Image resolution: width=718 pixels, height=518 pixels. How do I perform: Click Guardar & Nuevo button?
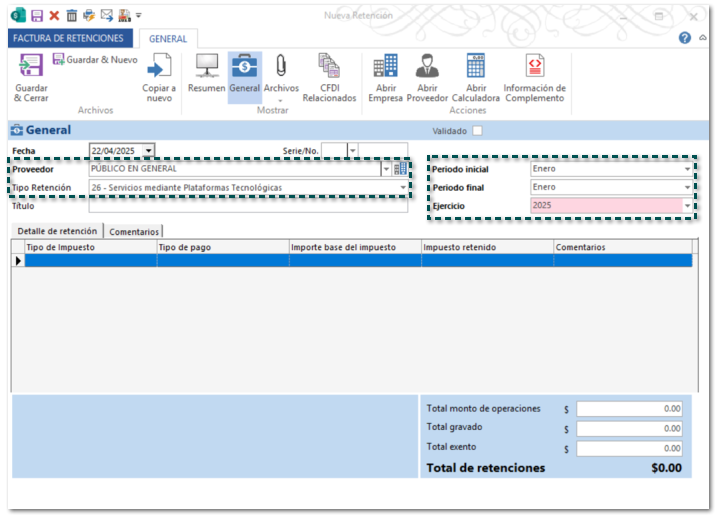[95, 60]
